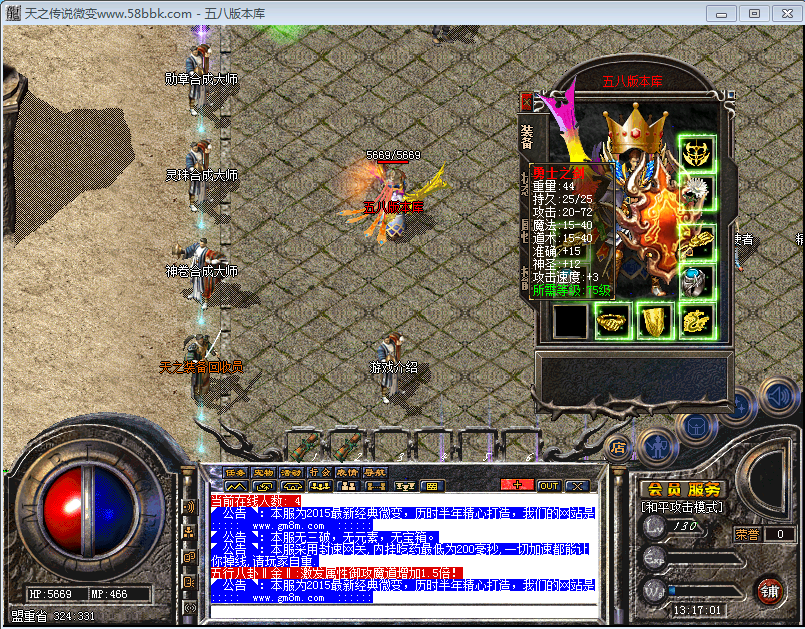The image size is (805, 629).
Task: Open the 会员服务 member service button
Action: pos(683,489)
